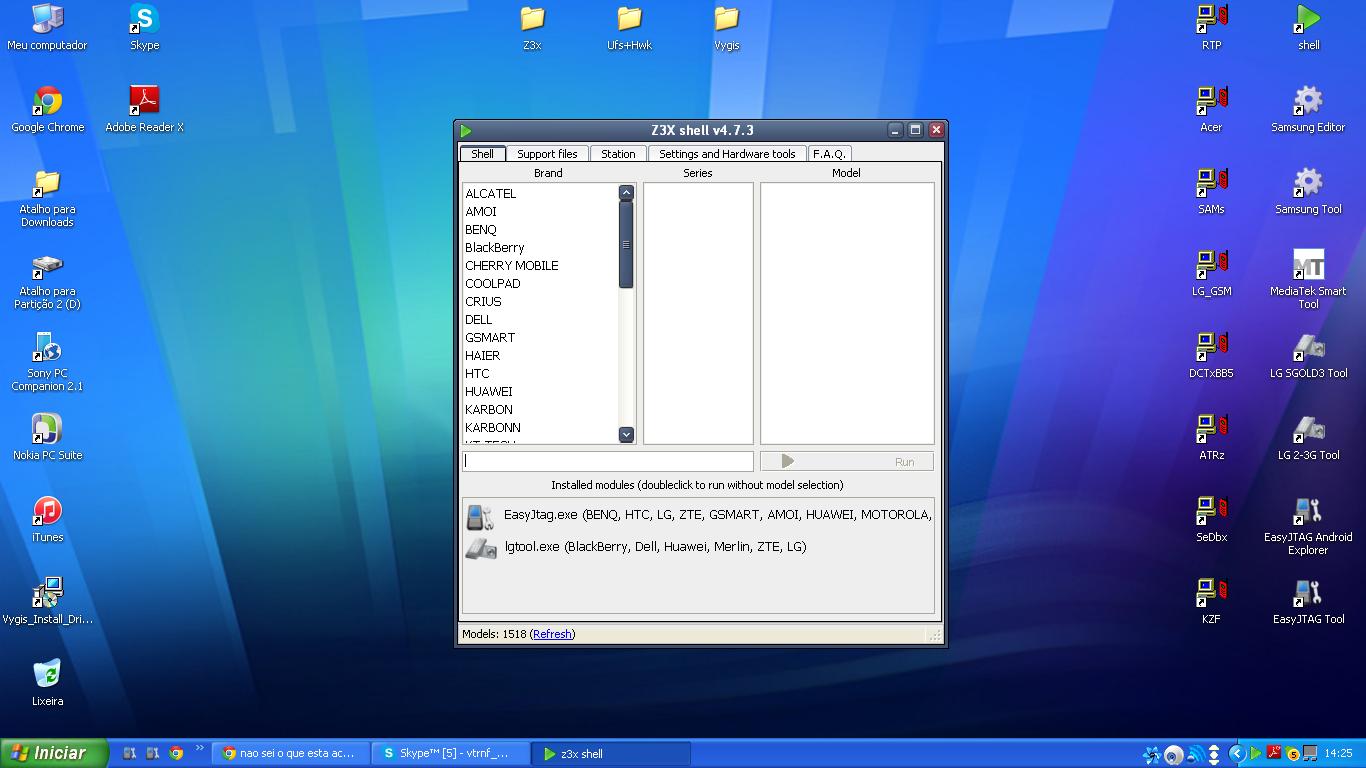Launch the KZF desktop shortcut
The image size is (1366, 768).
(x=1211, y=601)
